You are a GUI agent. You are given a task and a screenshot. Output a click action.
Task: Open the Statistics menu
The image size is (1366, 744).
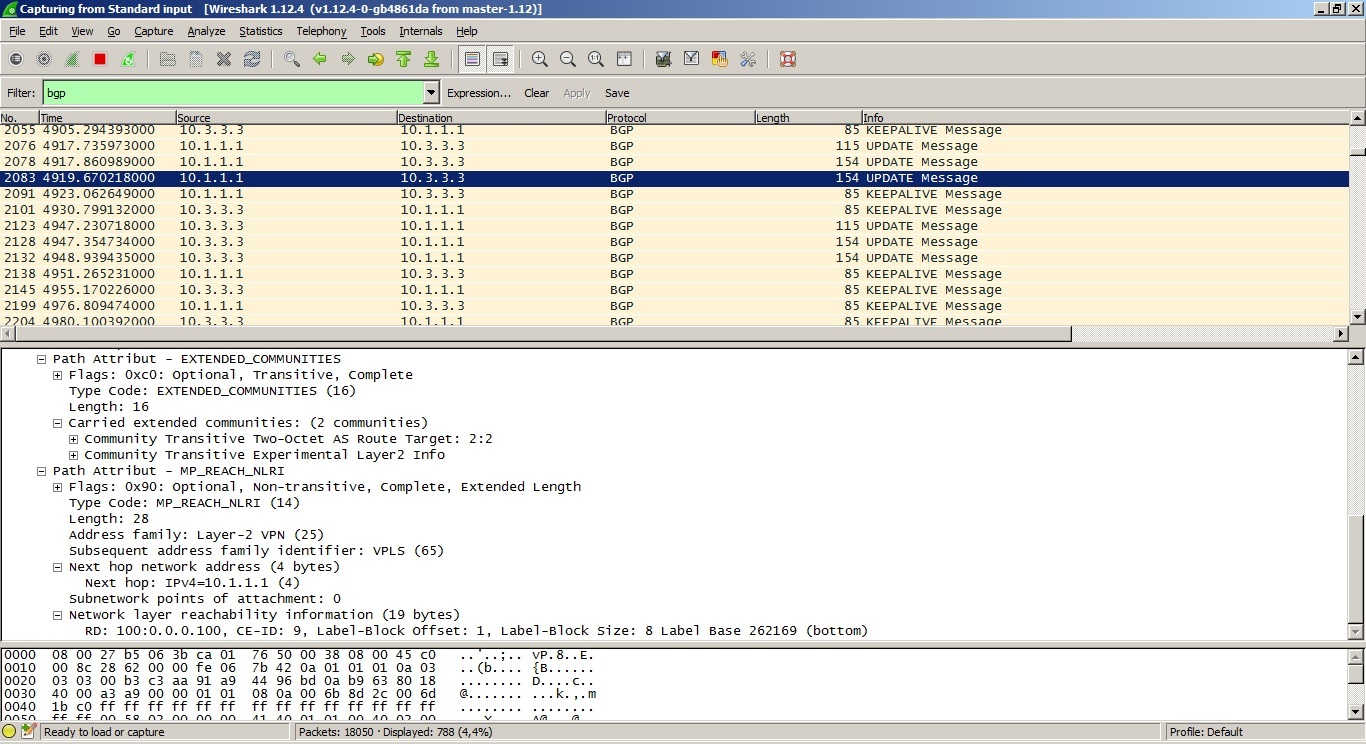coord(260,31)
